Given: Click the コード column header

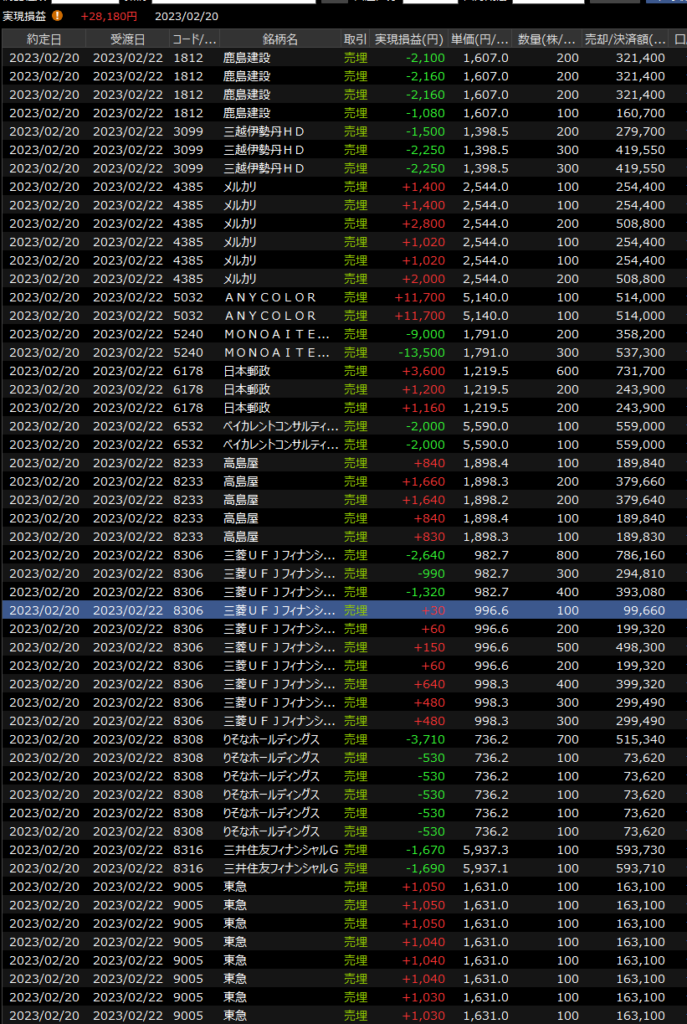Looking at the screenshot, I should tap(194, 39).
